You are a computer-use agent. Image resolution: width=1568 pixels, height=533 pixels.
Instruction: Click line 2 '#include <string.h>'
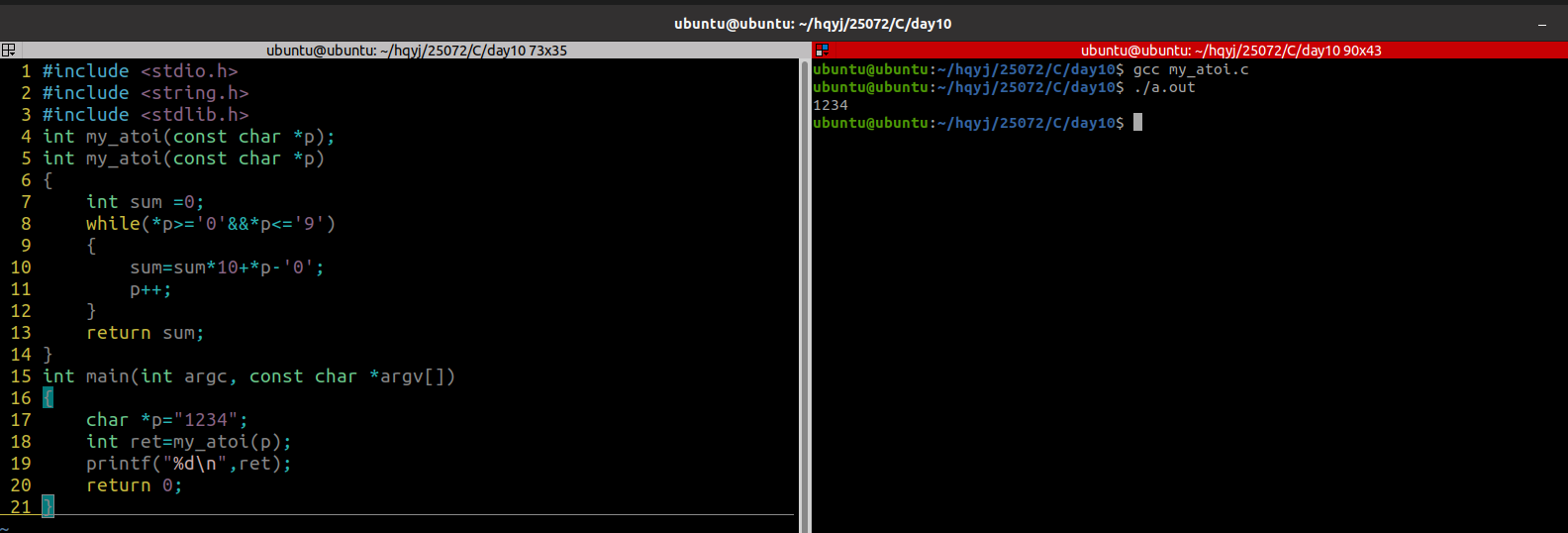point(146,93)
